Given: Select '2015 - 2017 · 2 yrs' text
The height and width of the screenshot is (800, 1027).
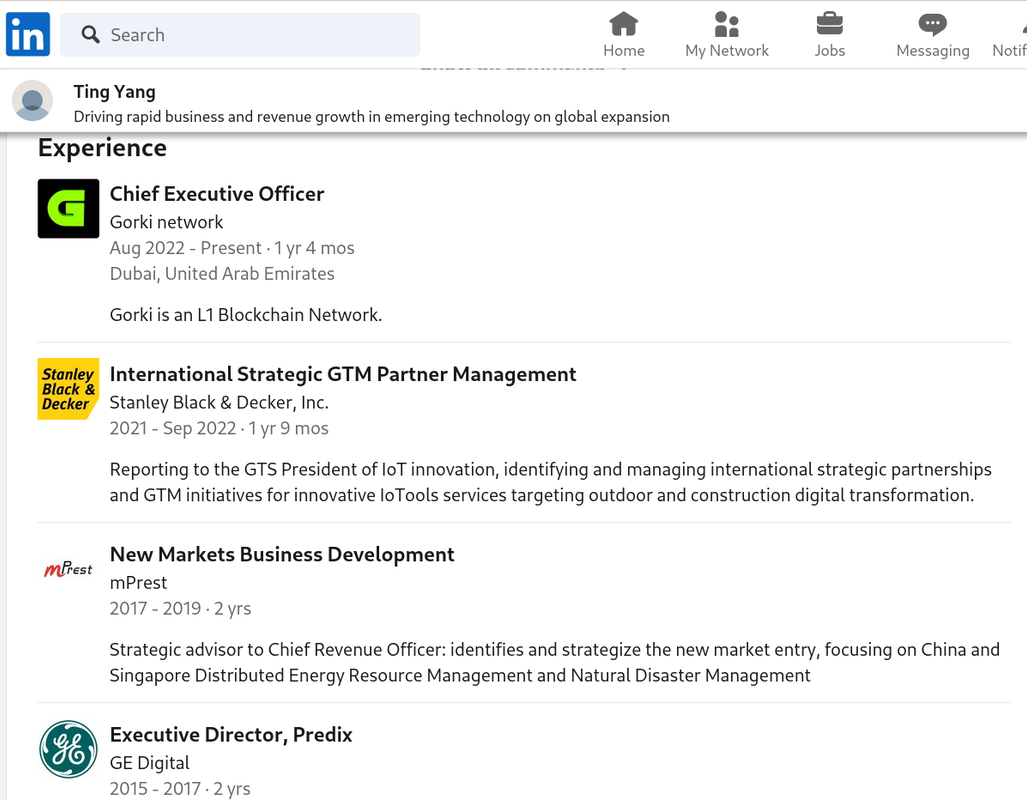Looking at the screenshot, I should (180, 788).
